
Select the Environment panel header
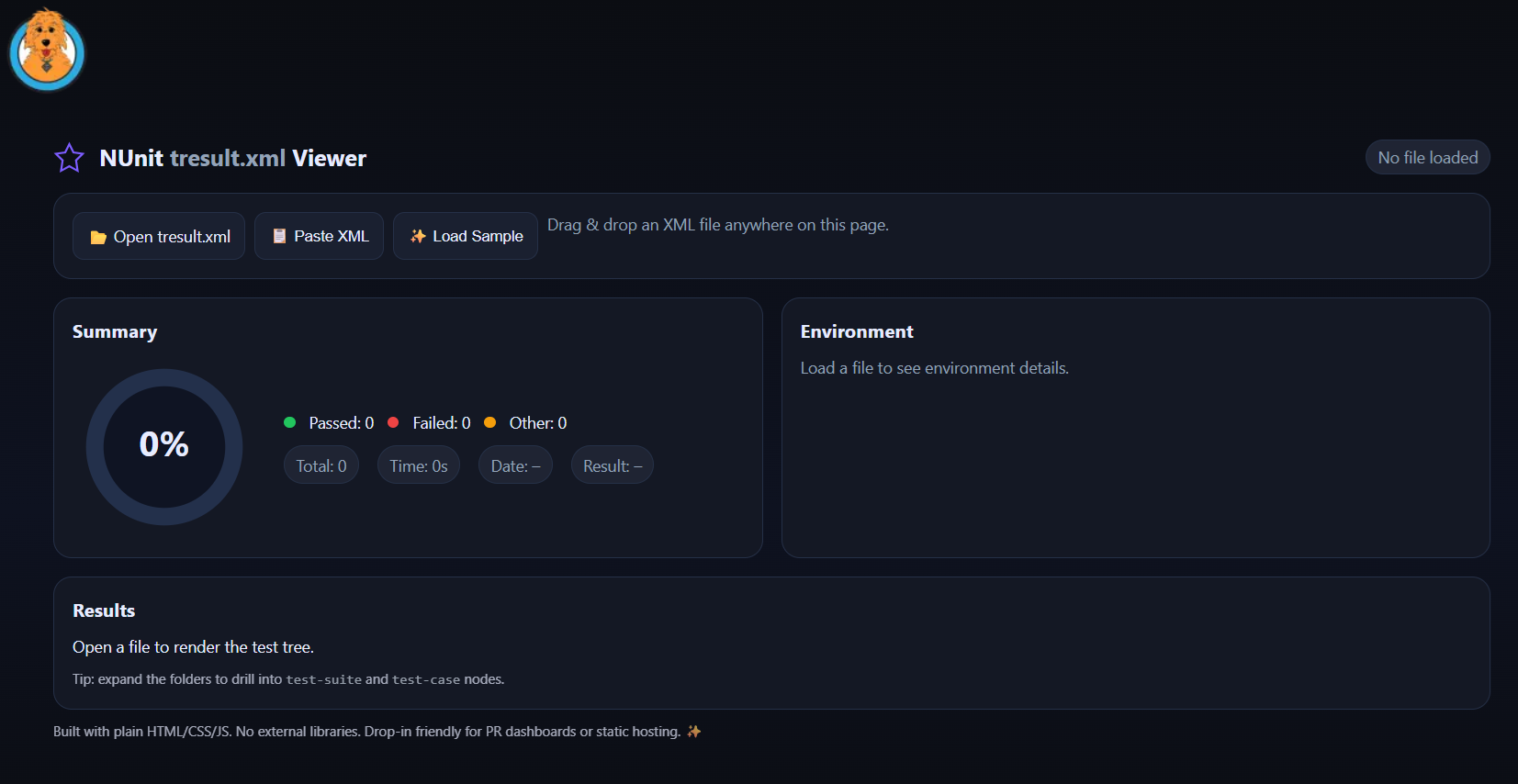pyautogui.click(x=857, y=331)
